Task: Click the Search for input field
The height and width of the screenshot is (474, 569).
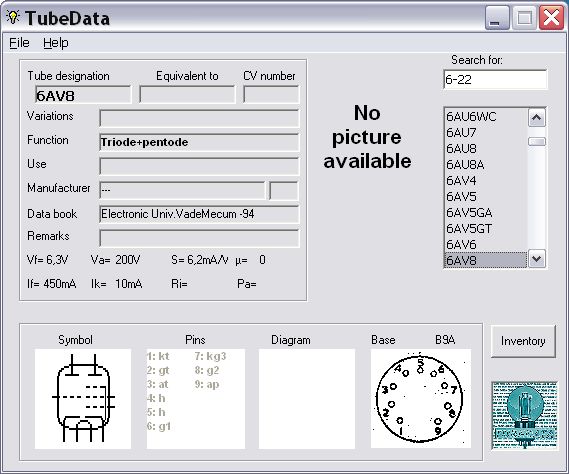Action: 495,79
